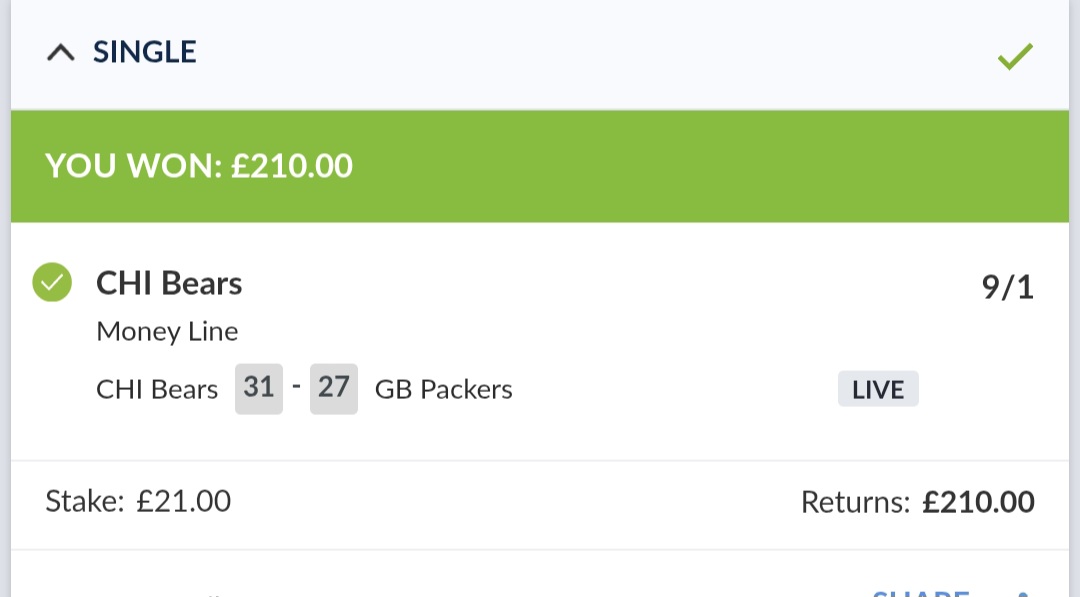Click the bold £210.00 returns amount

[978, 502]
